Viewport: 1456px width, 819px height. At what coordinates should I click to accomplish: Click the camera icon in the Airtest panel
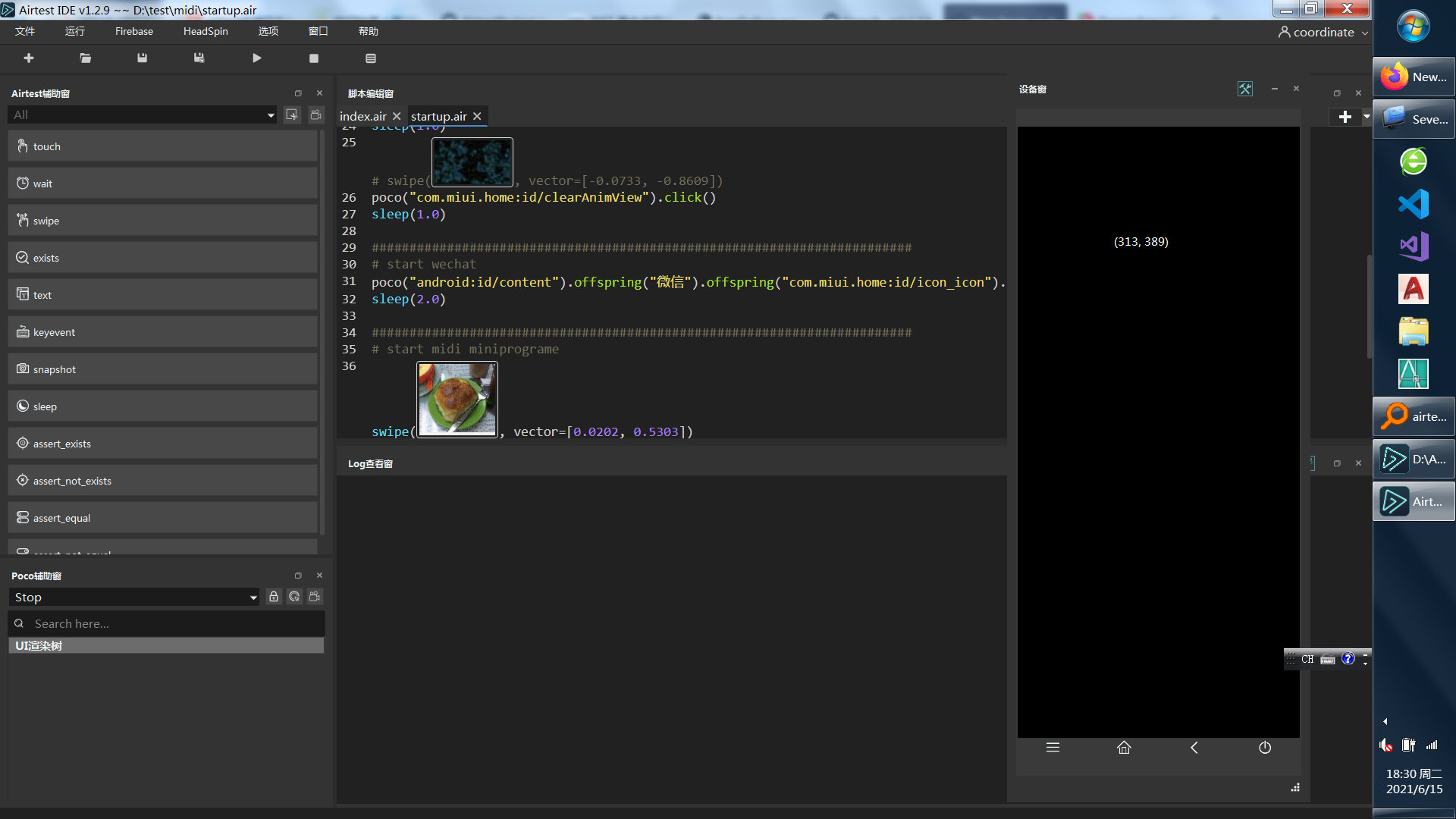pyautogui.click(x=316, y=115)
